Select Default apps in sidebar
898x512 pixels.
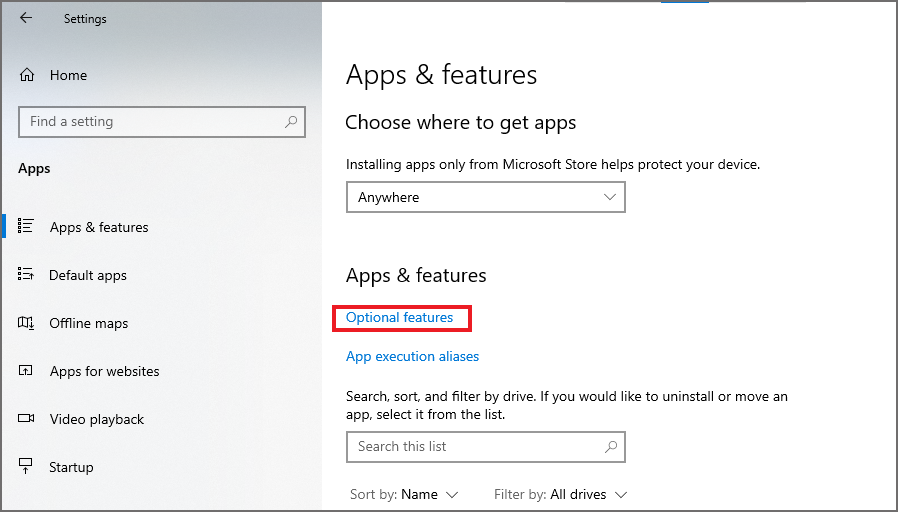pos(88,275)
